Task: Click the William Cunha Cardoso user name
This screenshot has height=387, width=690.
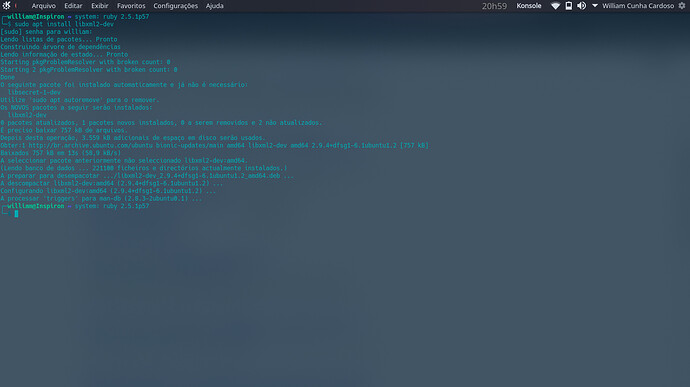Action: (638, 6)
